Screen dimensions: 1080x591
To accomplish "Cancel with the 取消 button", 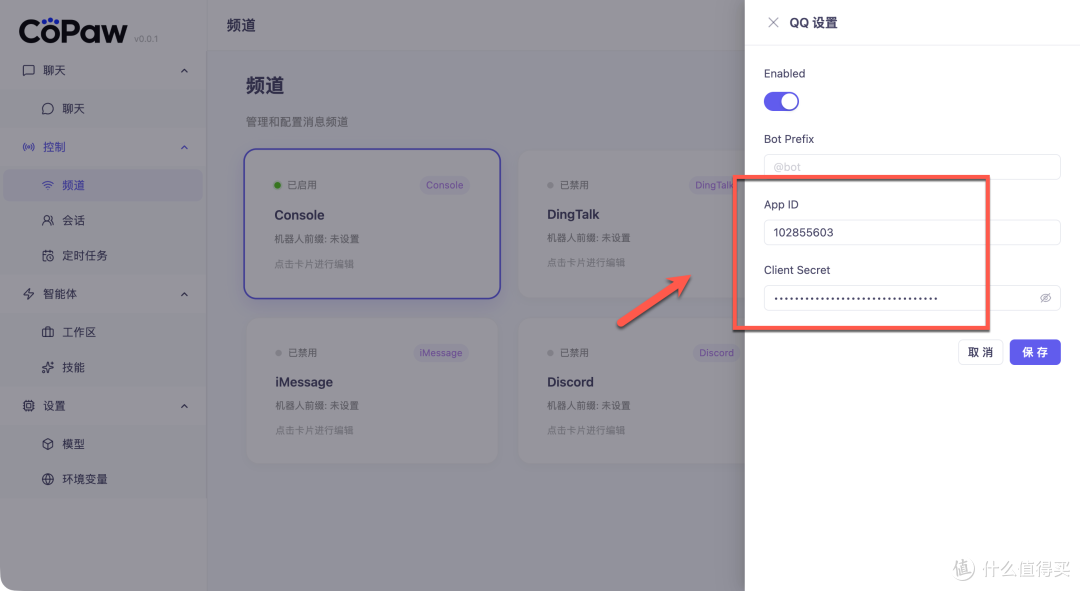I will [x=980, y=352].
